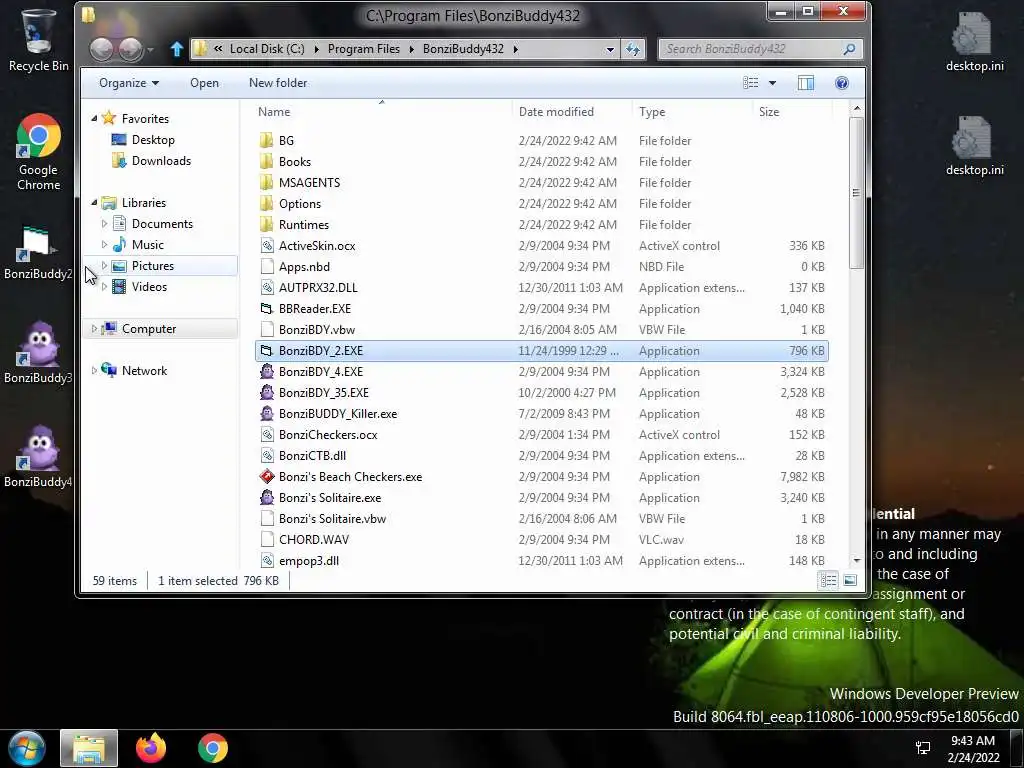Expand the Network tree node

point(94,370)
